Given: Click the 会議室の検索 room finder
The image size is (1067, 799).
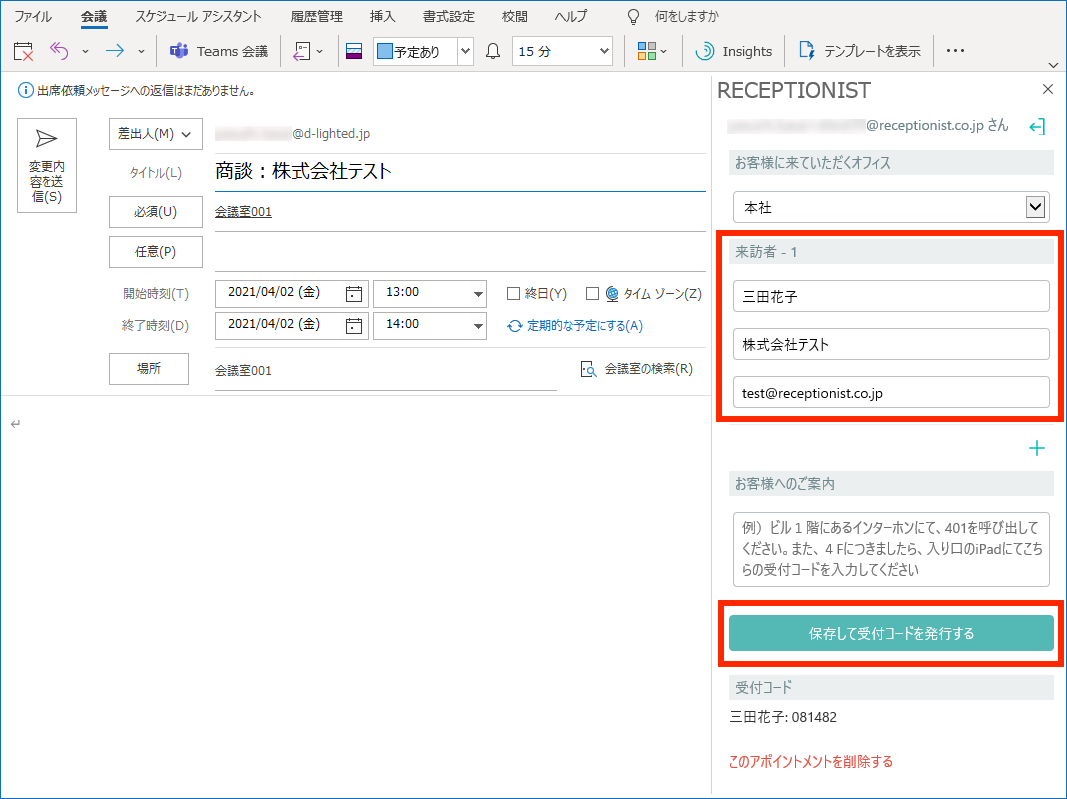Looking at the screenshot, I should point(636,369).
